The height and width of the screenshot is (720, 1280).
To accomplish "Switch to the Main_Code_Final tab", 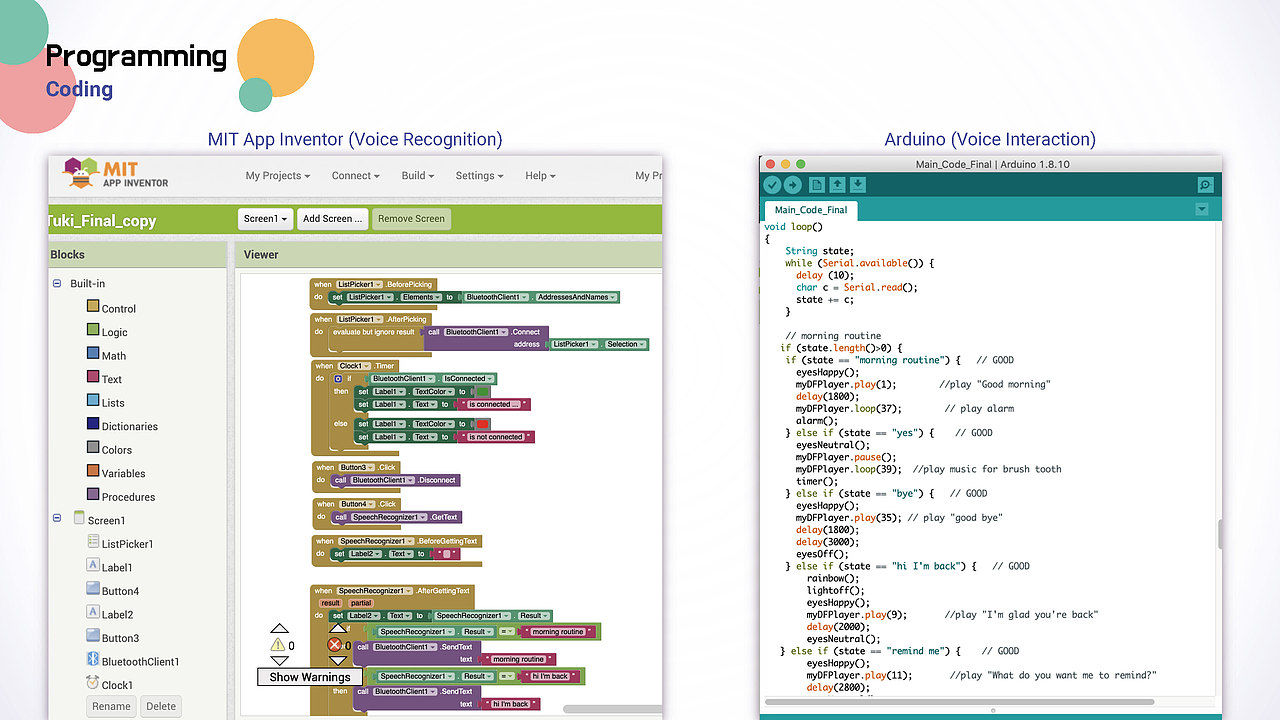I will [811, 210].
